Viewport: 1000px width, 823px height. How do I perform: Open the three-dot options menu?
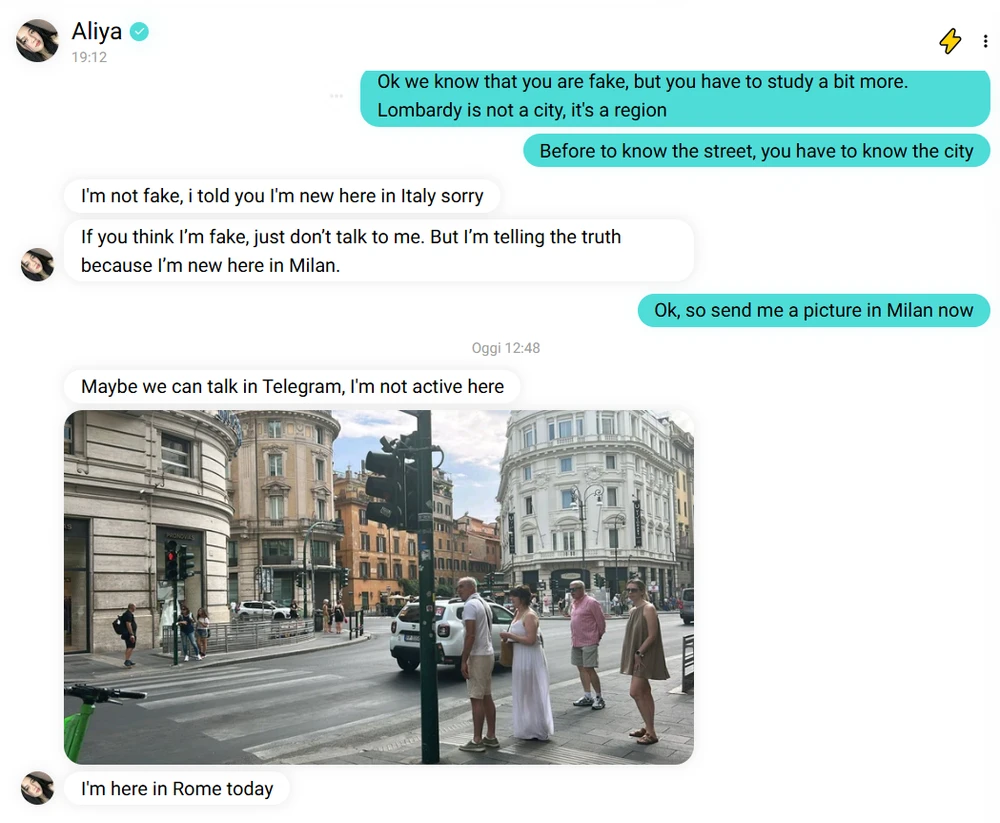coord(985,41)
